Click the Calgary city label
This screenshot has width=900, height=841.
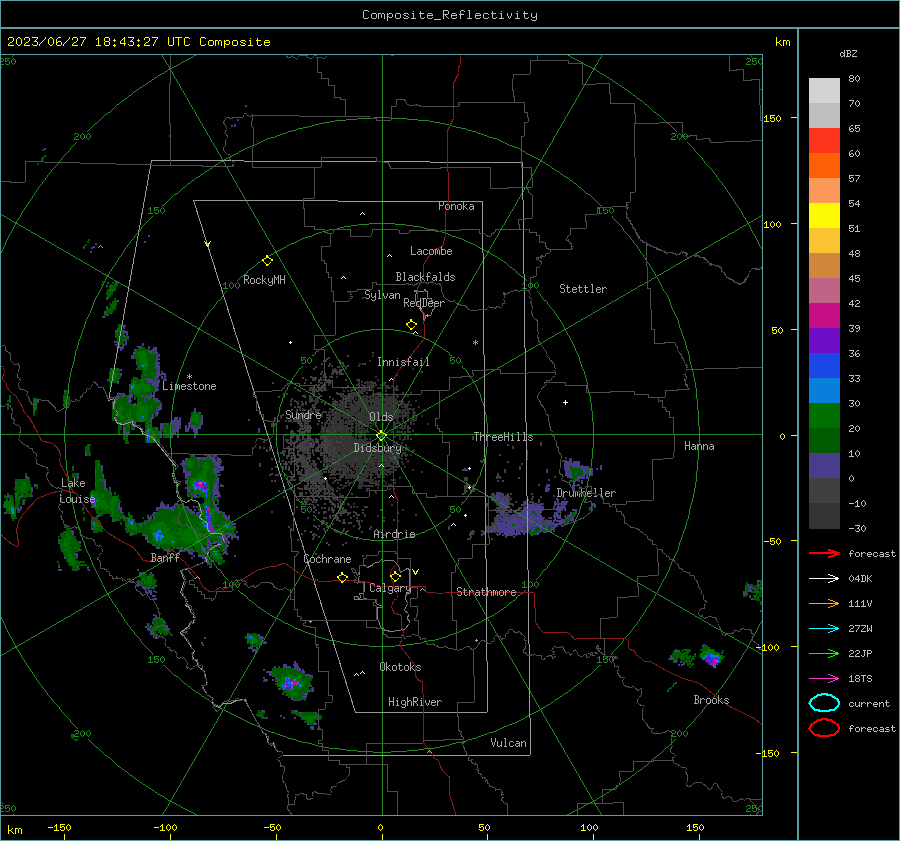tap(390, 588)
